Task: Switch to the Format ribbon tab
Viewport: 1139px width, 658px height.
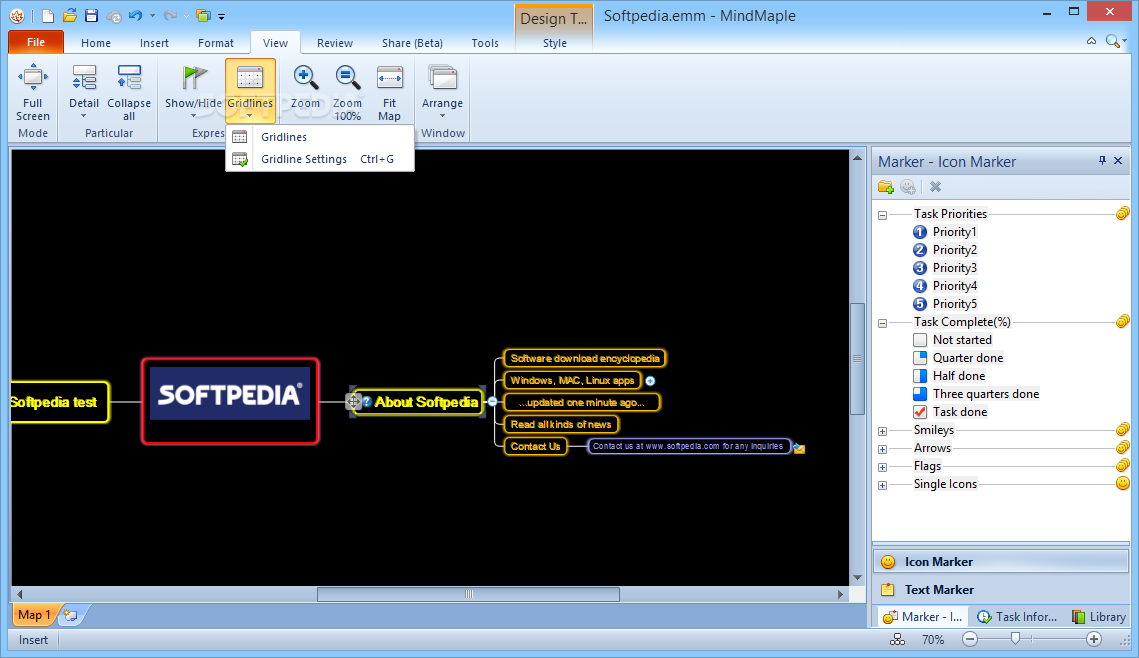Action: click(216, 43)
